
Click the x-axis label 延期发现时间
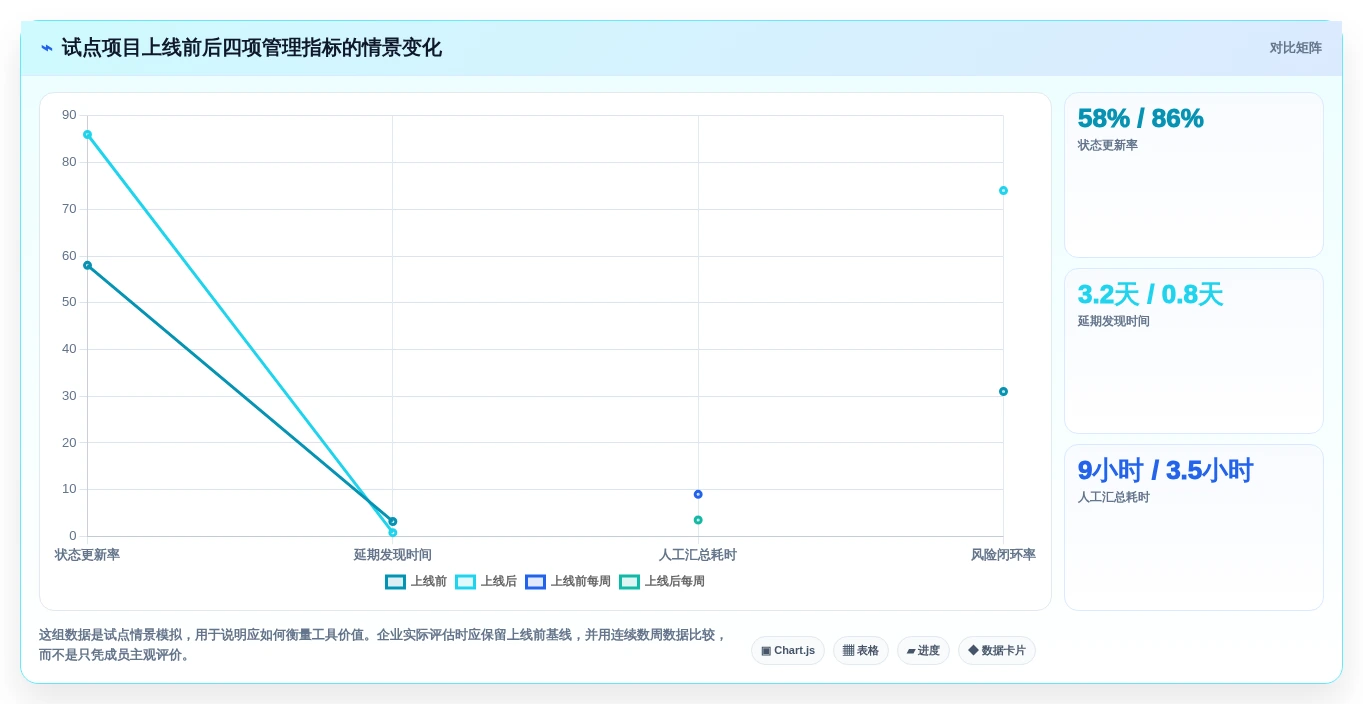393,555
